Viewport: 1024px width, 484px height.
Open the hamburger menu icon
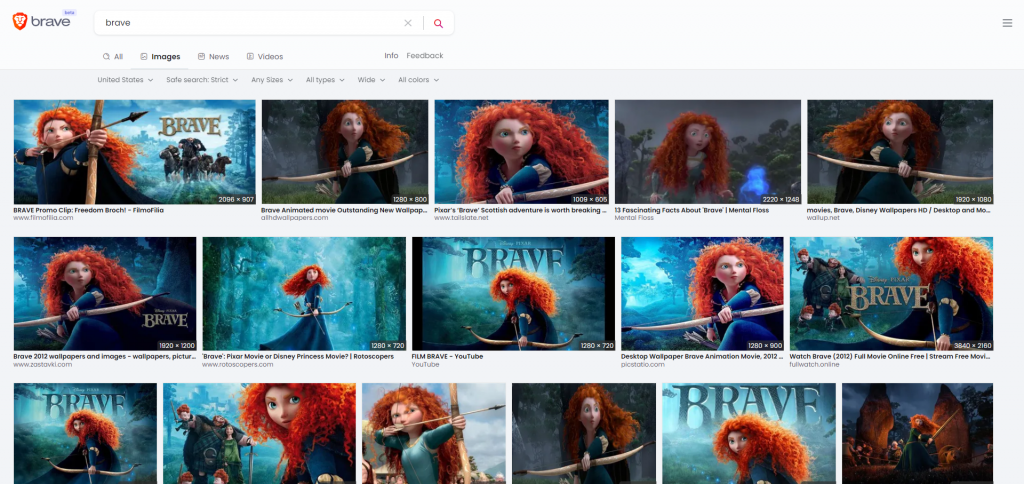1007,23
